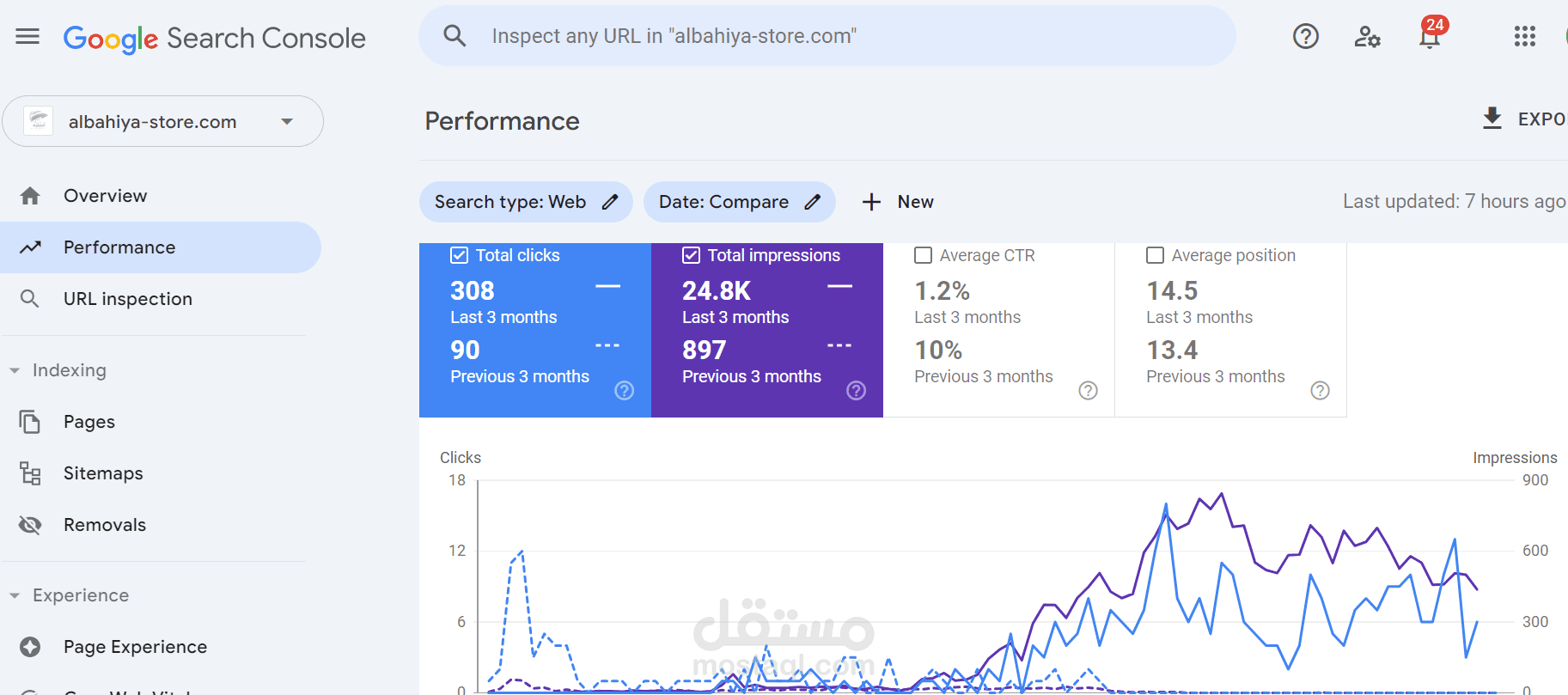The image size is (1568, 695).
Task: Enable the Average position checkbox
Action: click(1156, 255)
